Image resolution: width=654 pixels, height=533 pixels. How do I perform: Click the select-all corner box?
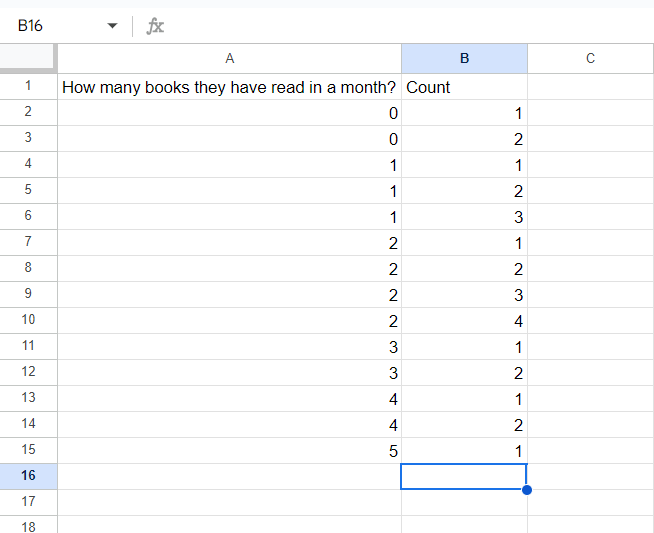coord(28,59)
